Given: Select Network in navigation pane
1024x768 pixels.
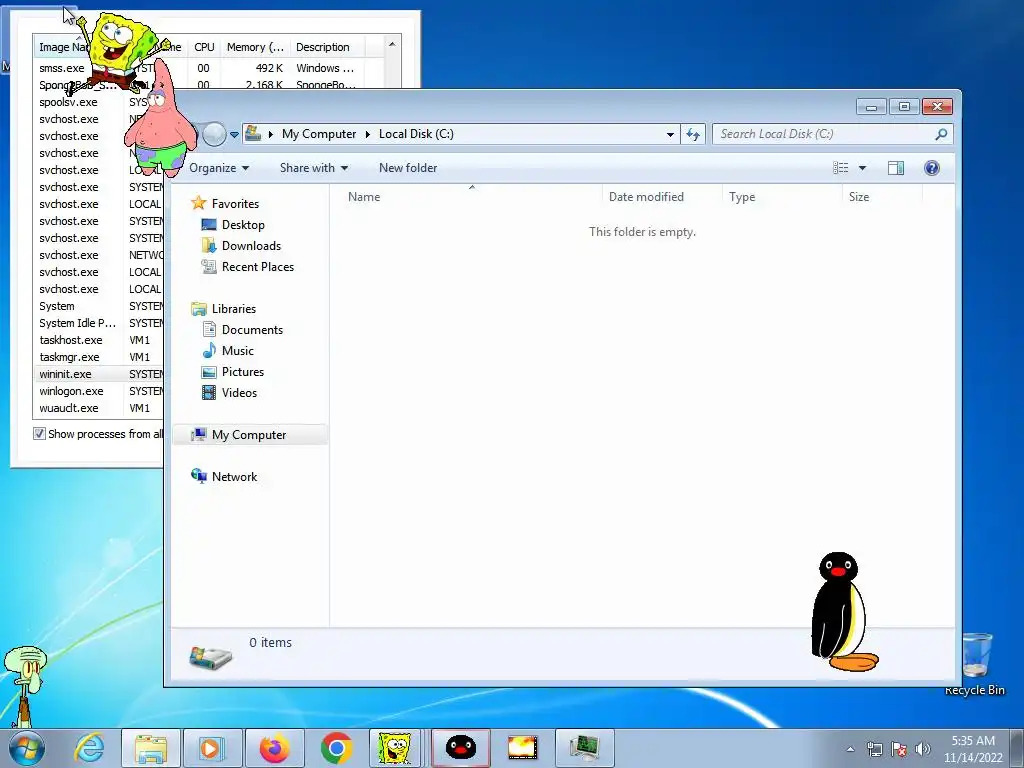Looking at the screenshot, I should 234,477.
